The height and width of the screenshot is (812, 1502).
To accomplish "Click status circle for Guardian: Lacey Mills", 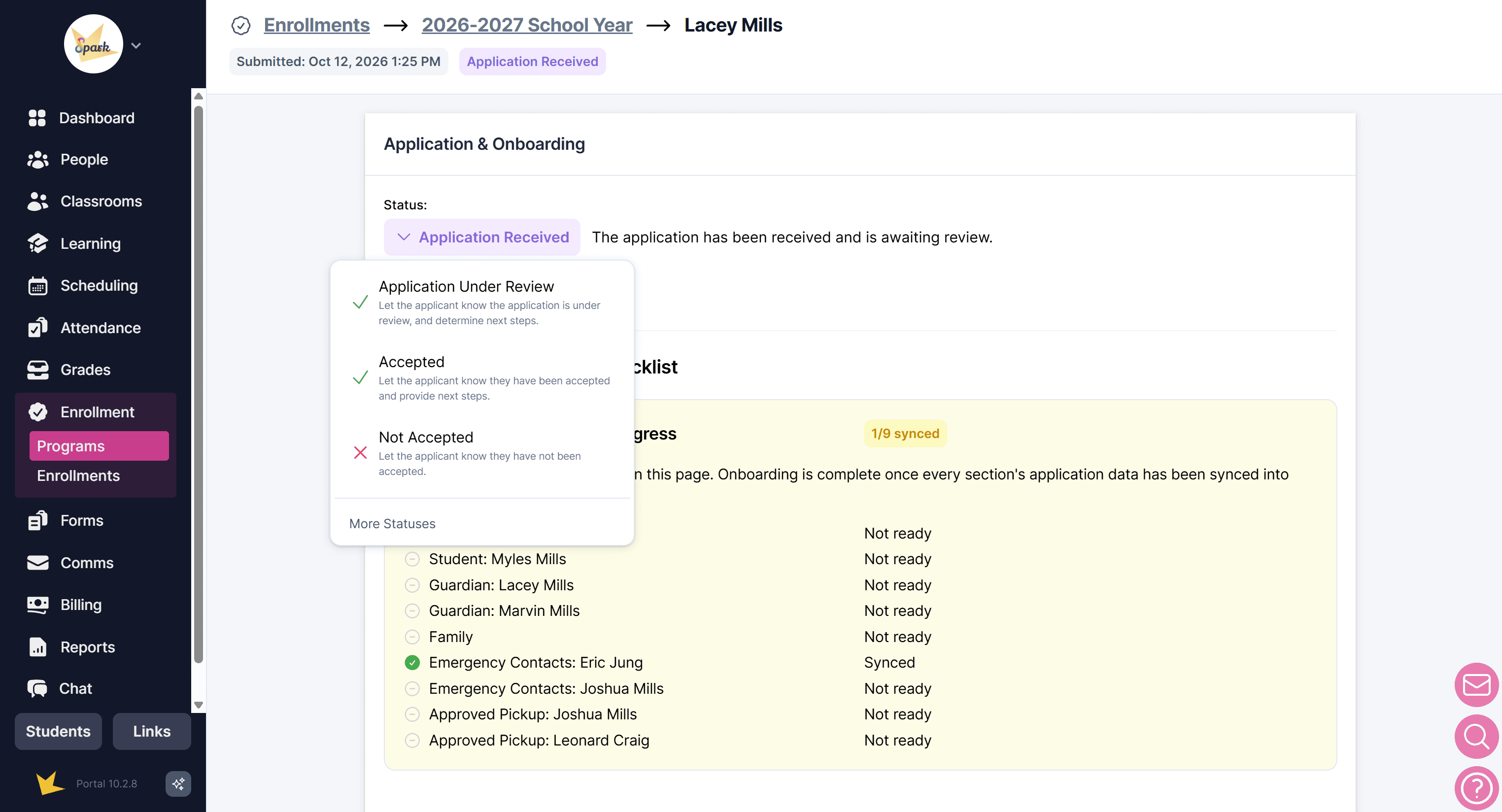I will (411, 585).
